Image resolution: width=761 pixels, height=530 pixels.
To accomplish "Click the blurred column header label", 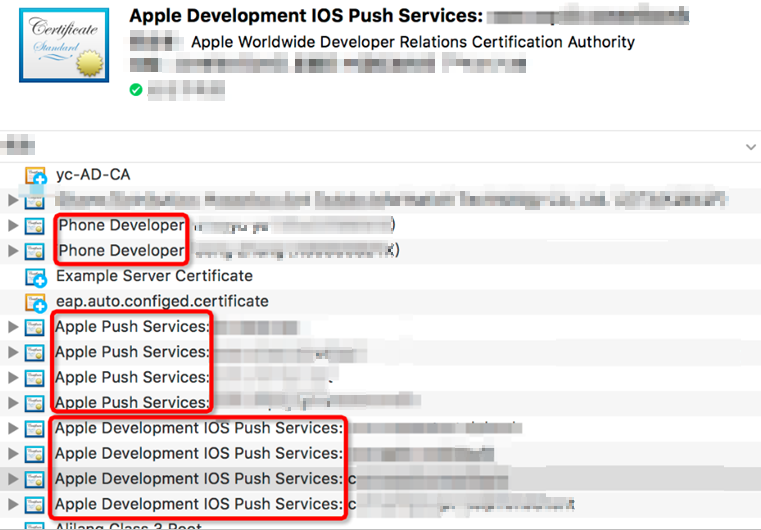I will point(17,146).
